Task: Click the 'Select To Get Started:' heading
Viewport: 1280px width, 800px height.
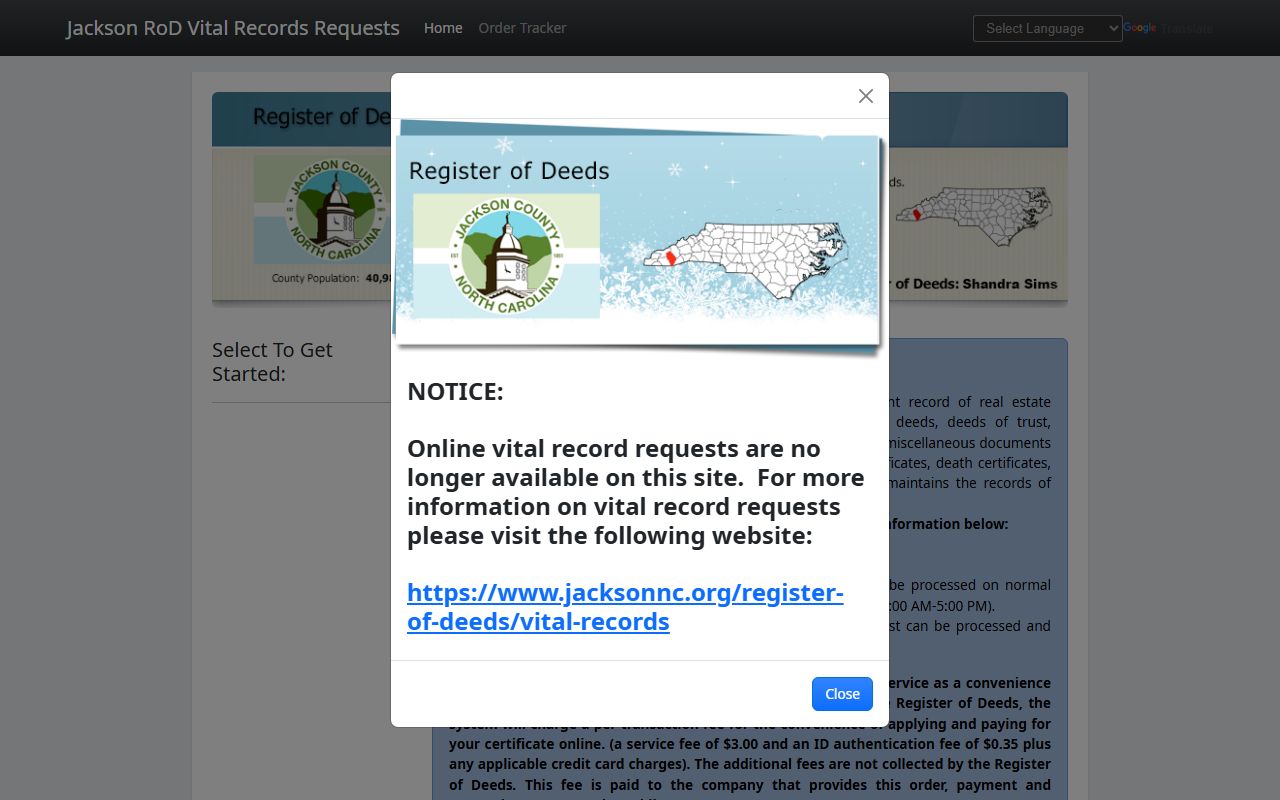Action: coord(272,362)
